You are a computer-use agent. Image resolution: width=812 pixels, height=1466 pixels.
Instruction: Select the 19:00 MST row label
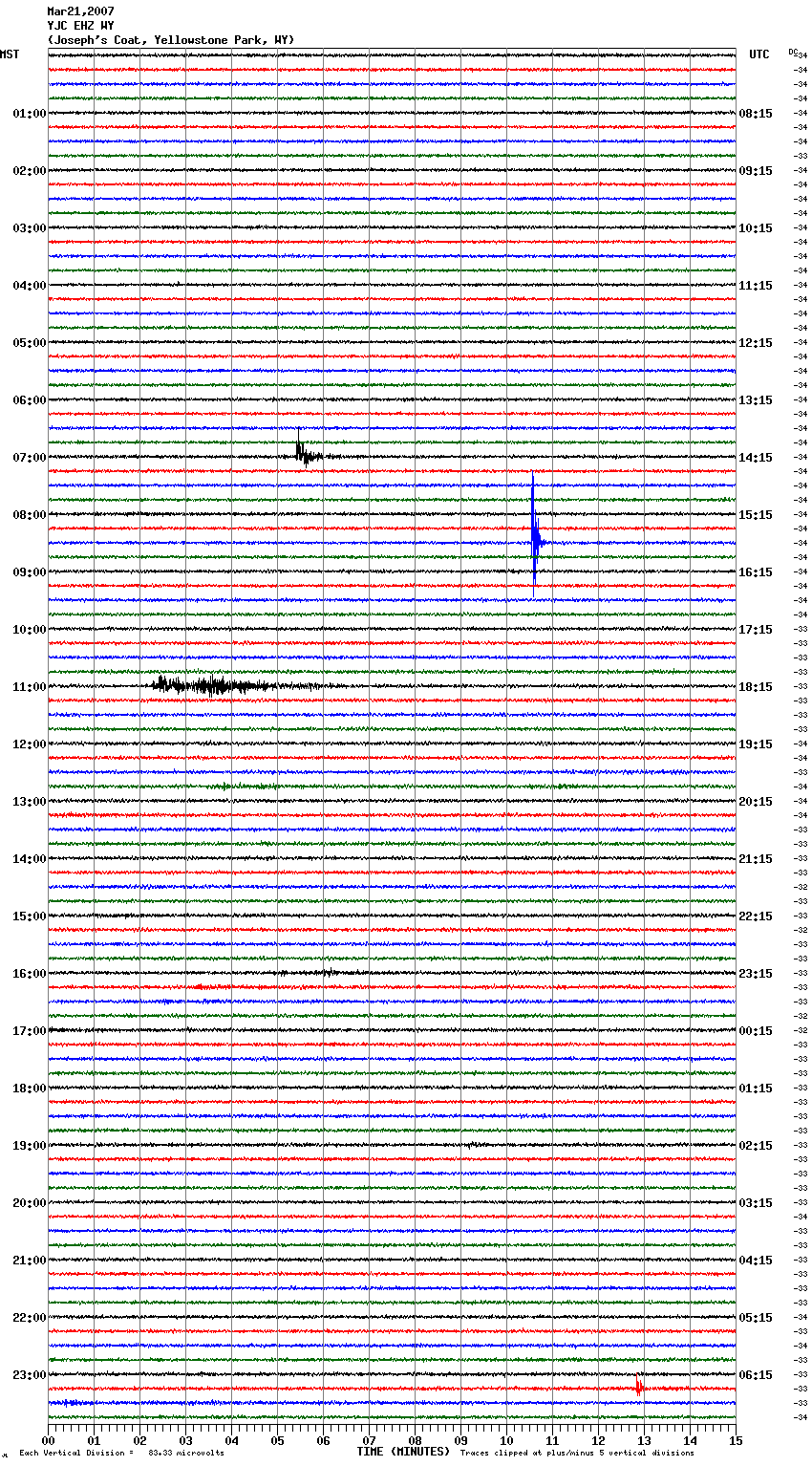pos(29,1146)
